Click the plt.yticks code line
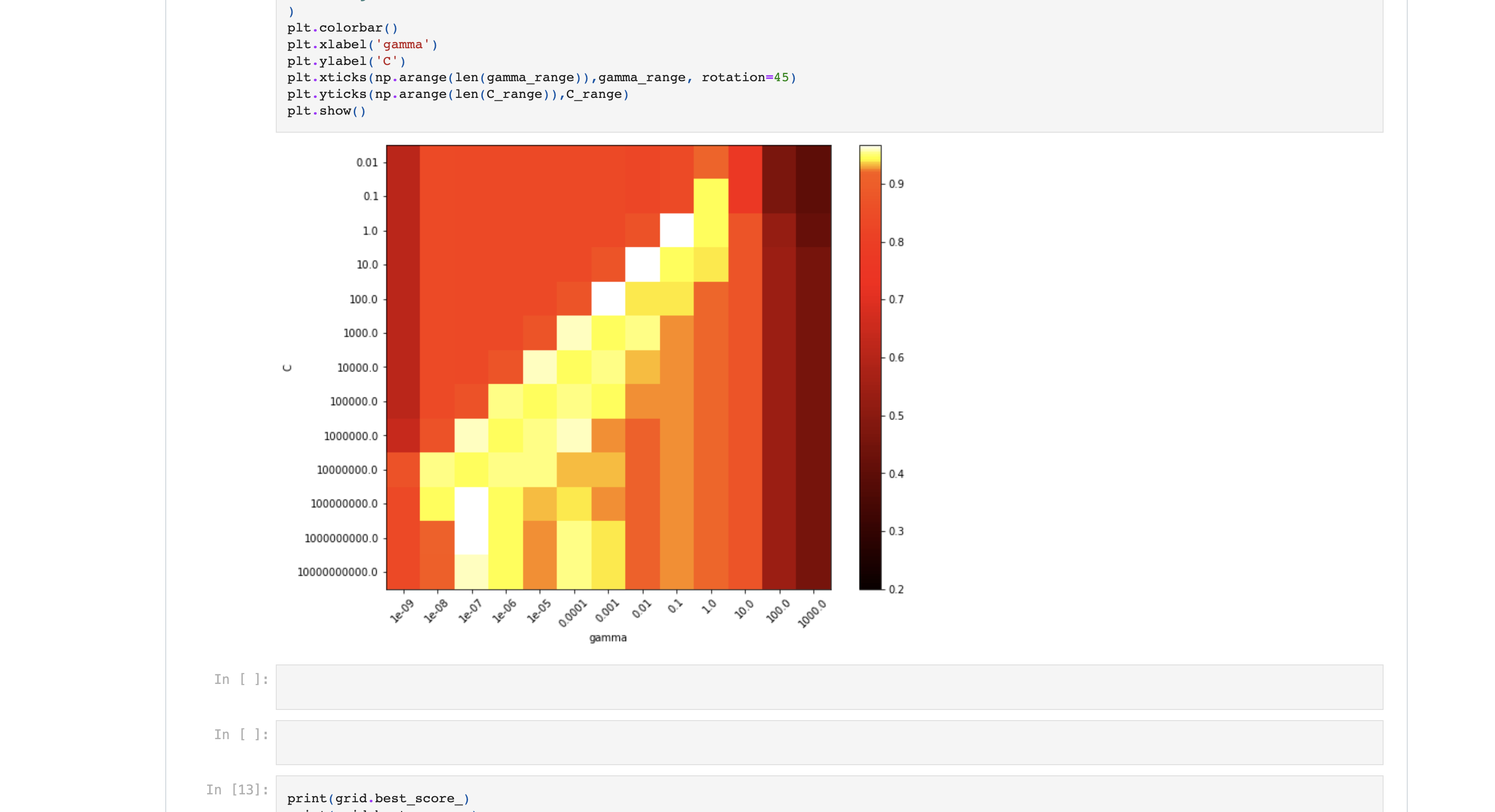This screenshot has height=812, width=1495. coord(458,94)
